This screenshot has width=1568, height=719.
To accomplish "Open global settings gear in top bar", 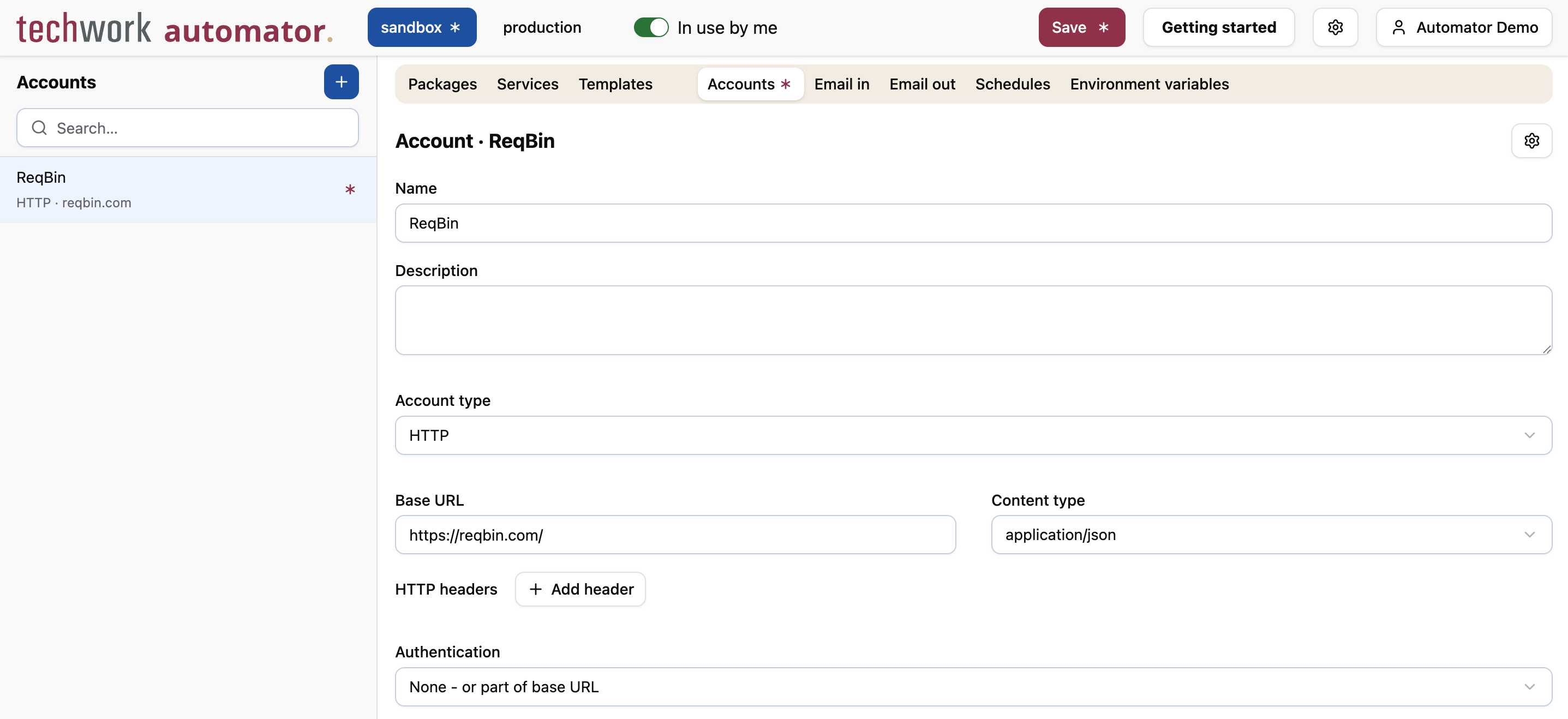I will click(1335, 27).
